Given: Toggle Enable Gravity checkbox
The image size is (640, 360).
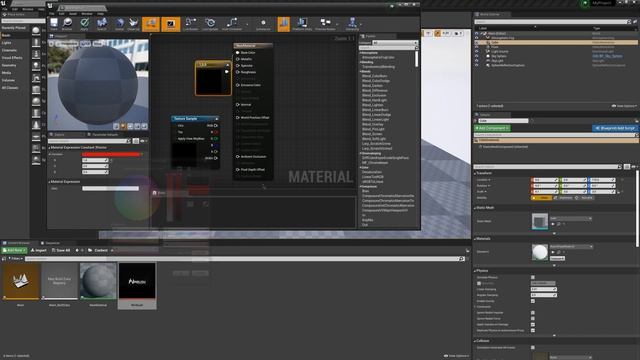Looking at the screenshot, I should (533, 301).
